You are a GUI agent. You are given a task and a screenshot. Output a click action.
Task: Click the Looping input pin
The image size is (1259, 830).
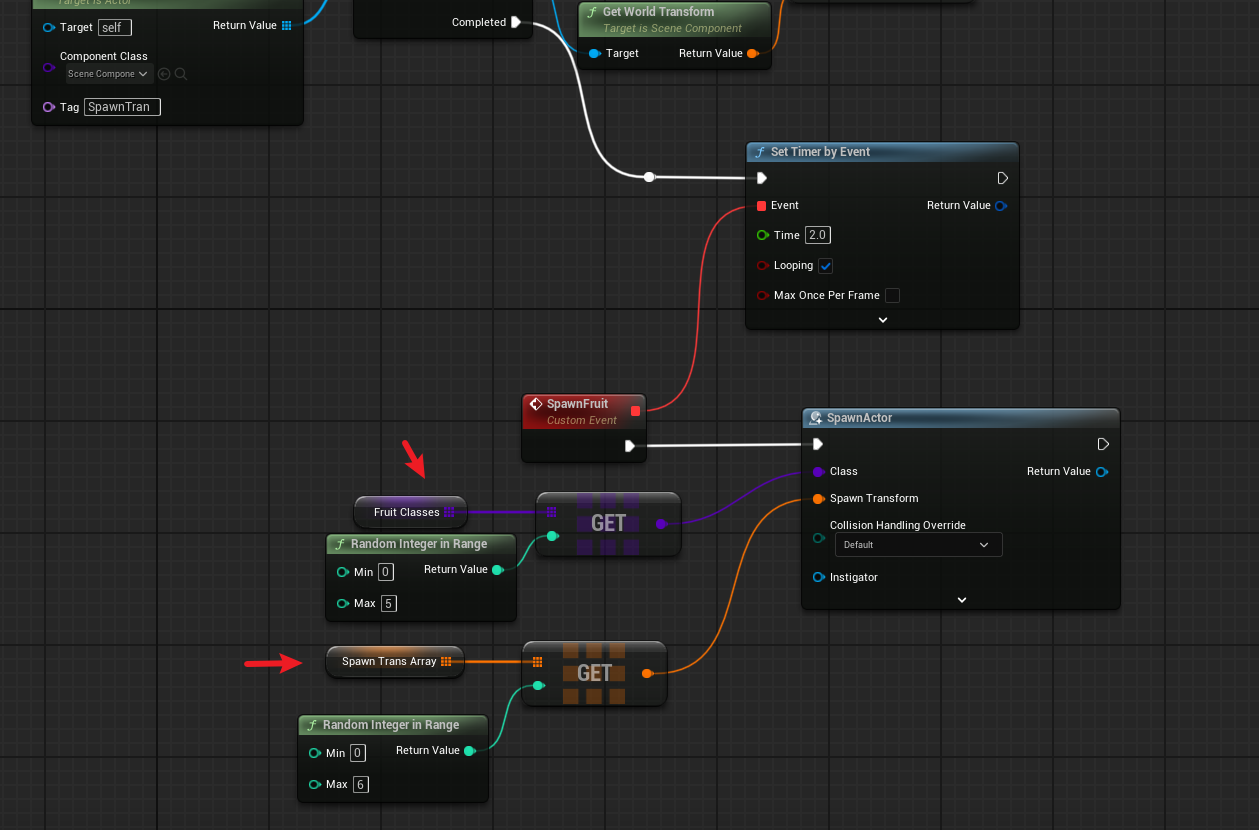[763, 265]
